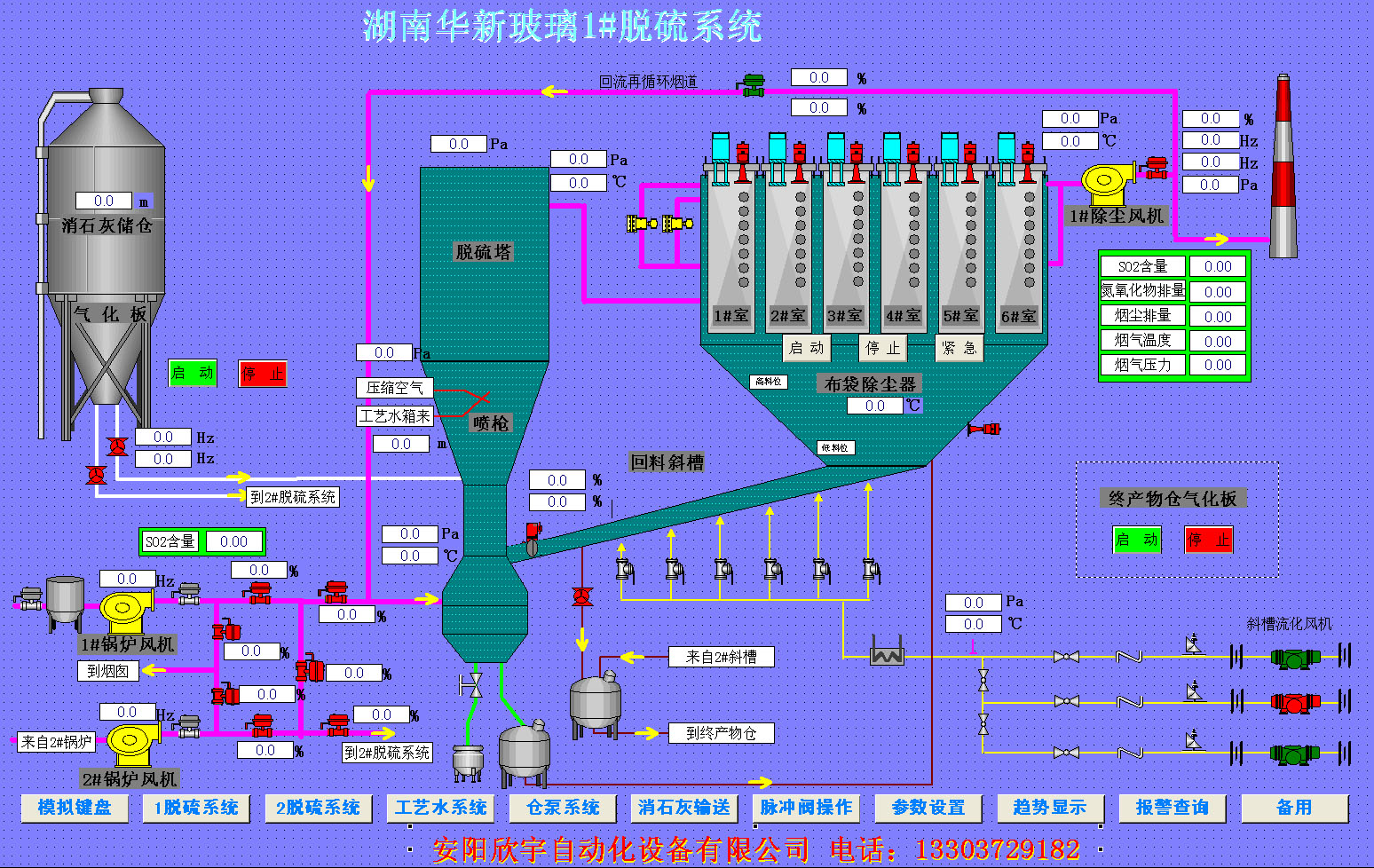Click the last fluidizing valve under return chute
The image size is (1374, 868).
(x=872, y=568)
